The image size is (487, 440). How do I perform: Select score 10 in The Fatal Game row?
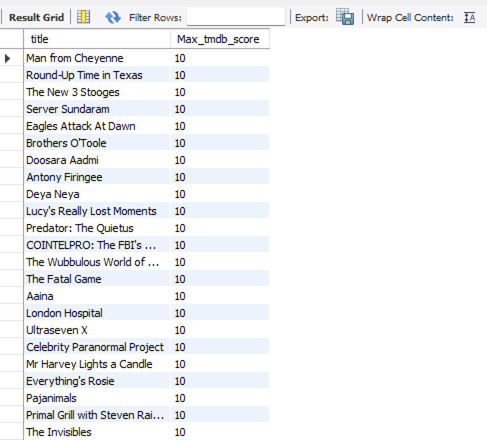220,279
